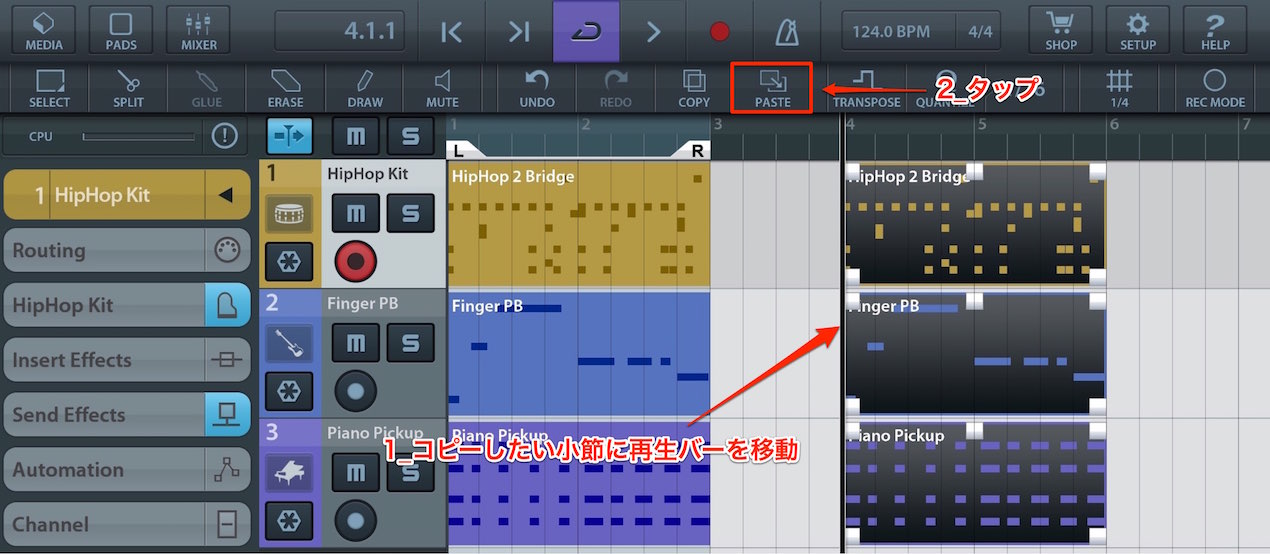Open the SHOP cart
Viewport: 1270px width, 554px height.
tap(1061, 30)
